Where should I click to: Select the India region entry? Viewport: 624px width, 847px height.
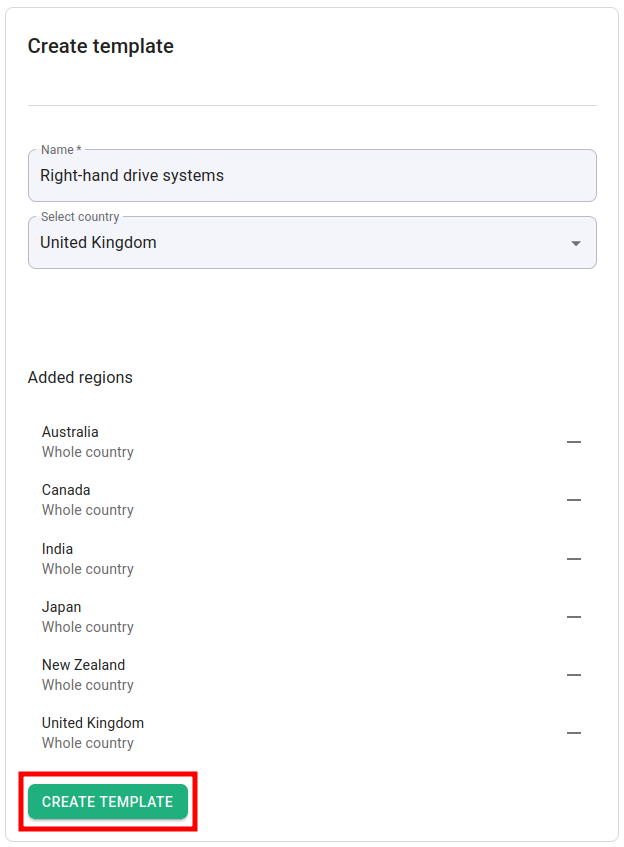tap(57, 548)
